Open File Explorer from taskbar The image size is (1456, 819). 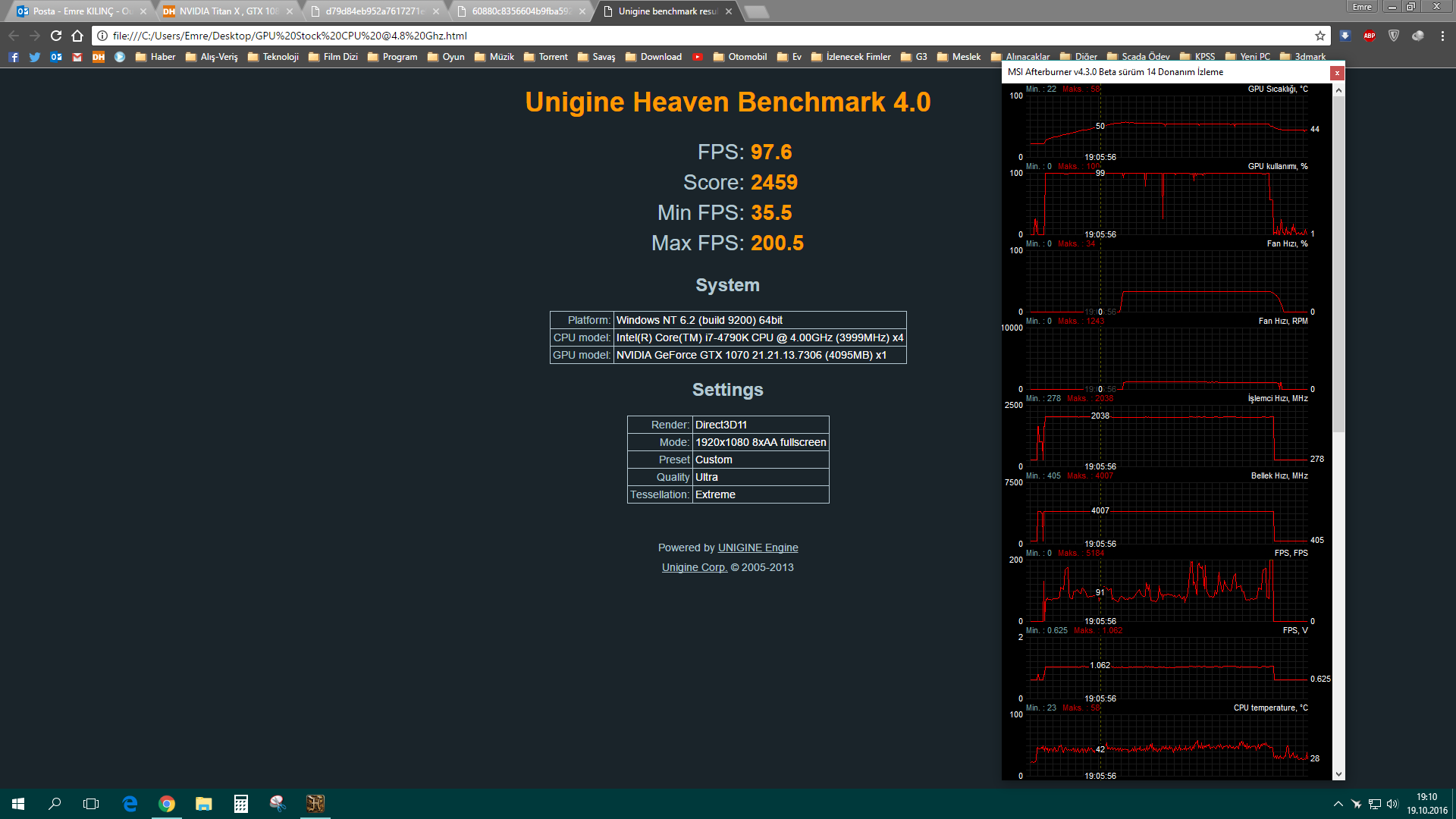(x=203, y=804)
